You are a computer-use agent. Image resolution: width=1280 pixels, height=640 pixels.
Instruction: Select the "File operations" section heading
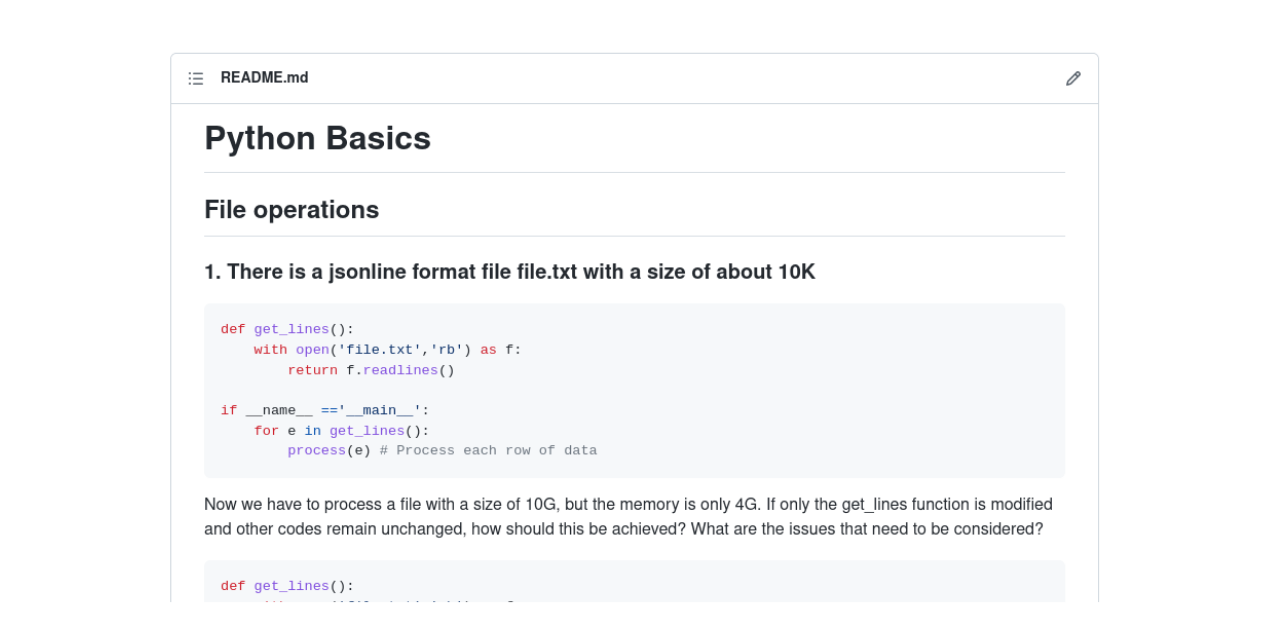pos(291,210)
